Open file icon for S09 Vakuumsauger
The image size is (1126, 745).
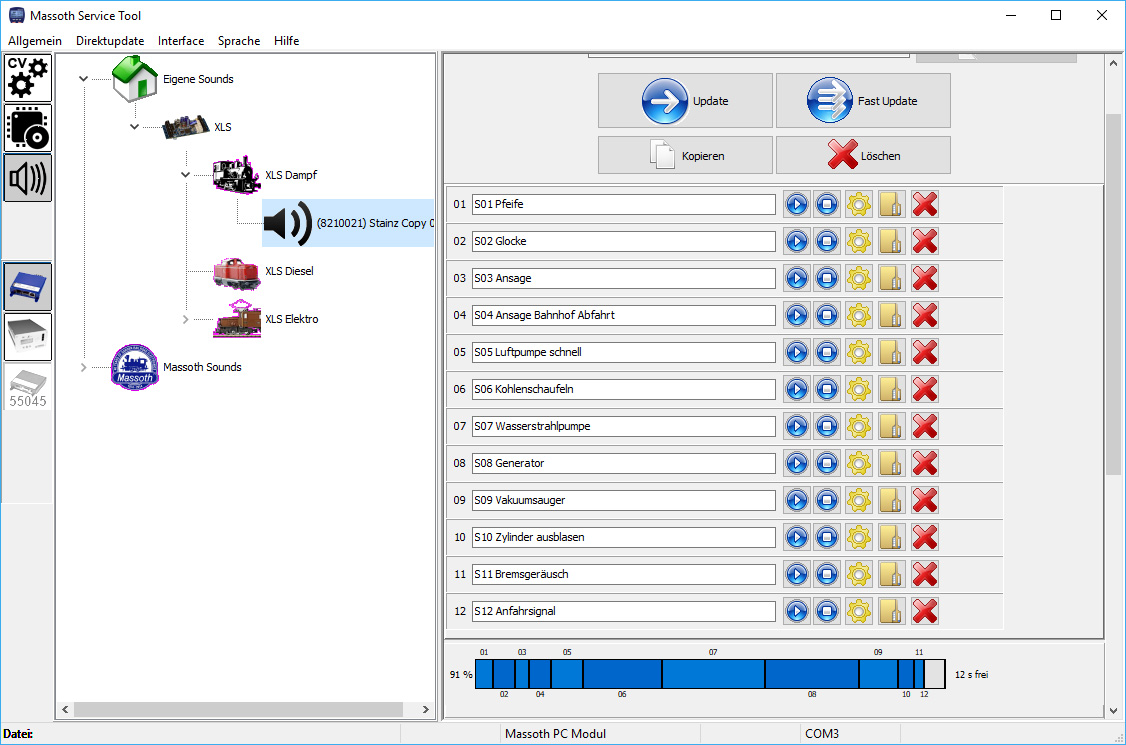click(x=890, y=500)
